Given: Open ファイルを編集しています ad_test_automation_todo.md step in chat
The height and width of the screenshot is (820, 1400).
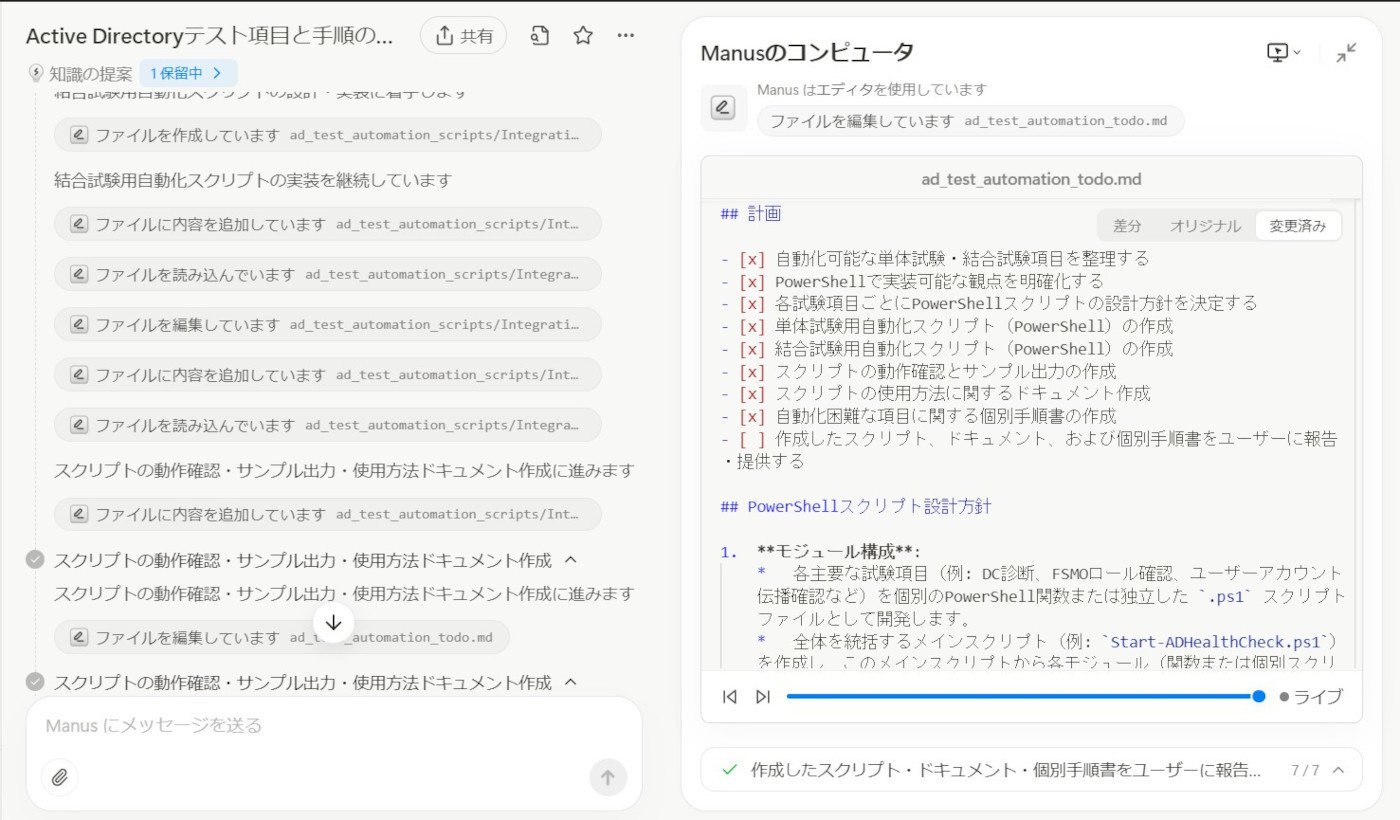Looking at the screenshot, I should tap(282, 637).
